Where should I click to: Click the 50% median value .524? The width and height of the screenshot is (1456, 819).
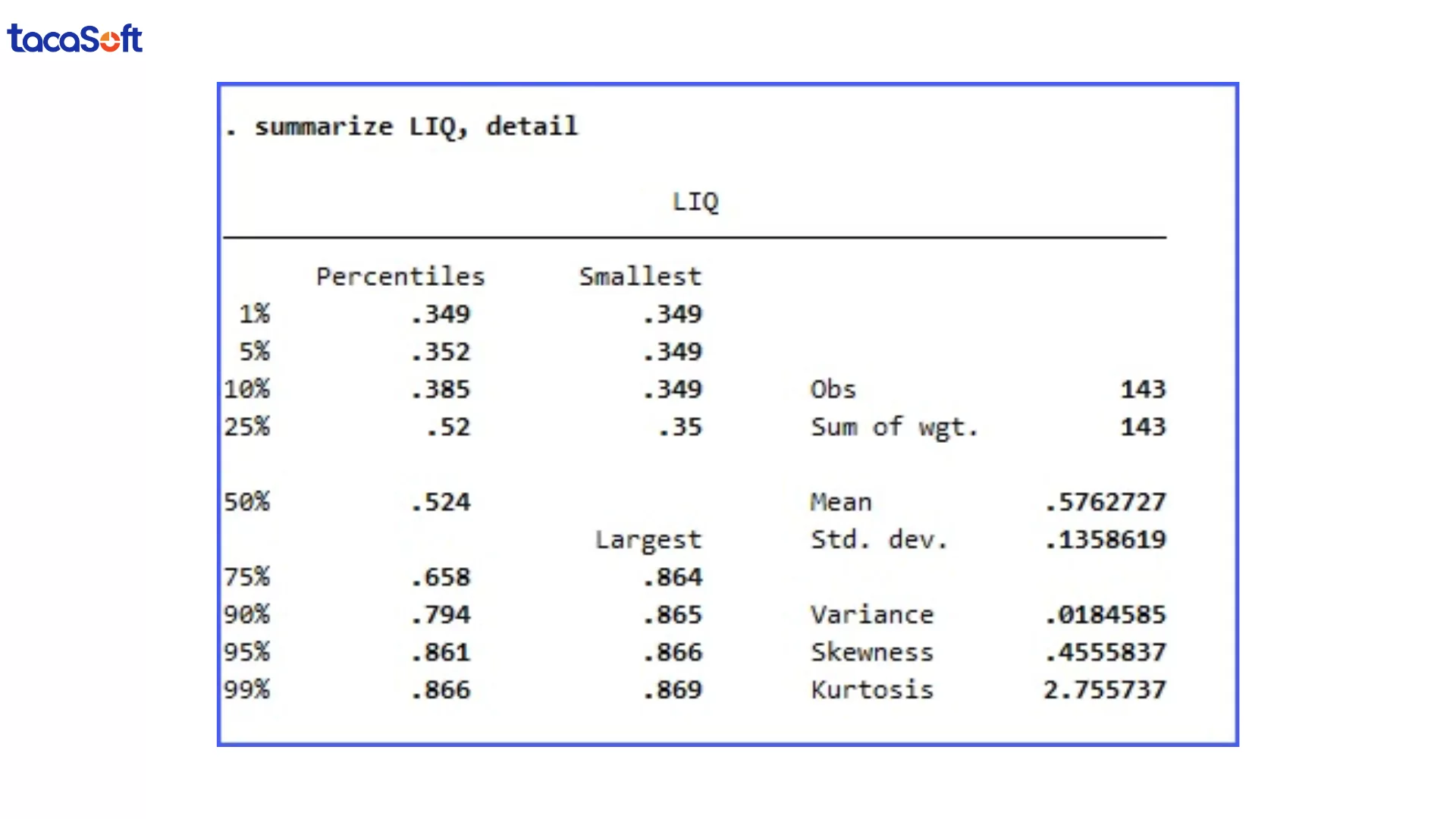pos(441,502)
